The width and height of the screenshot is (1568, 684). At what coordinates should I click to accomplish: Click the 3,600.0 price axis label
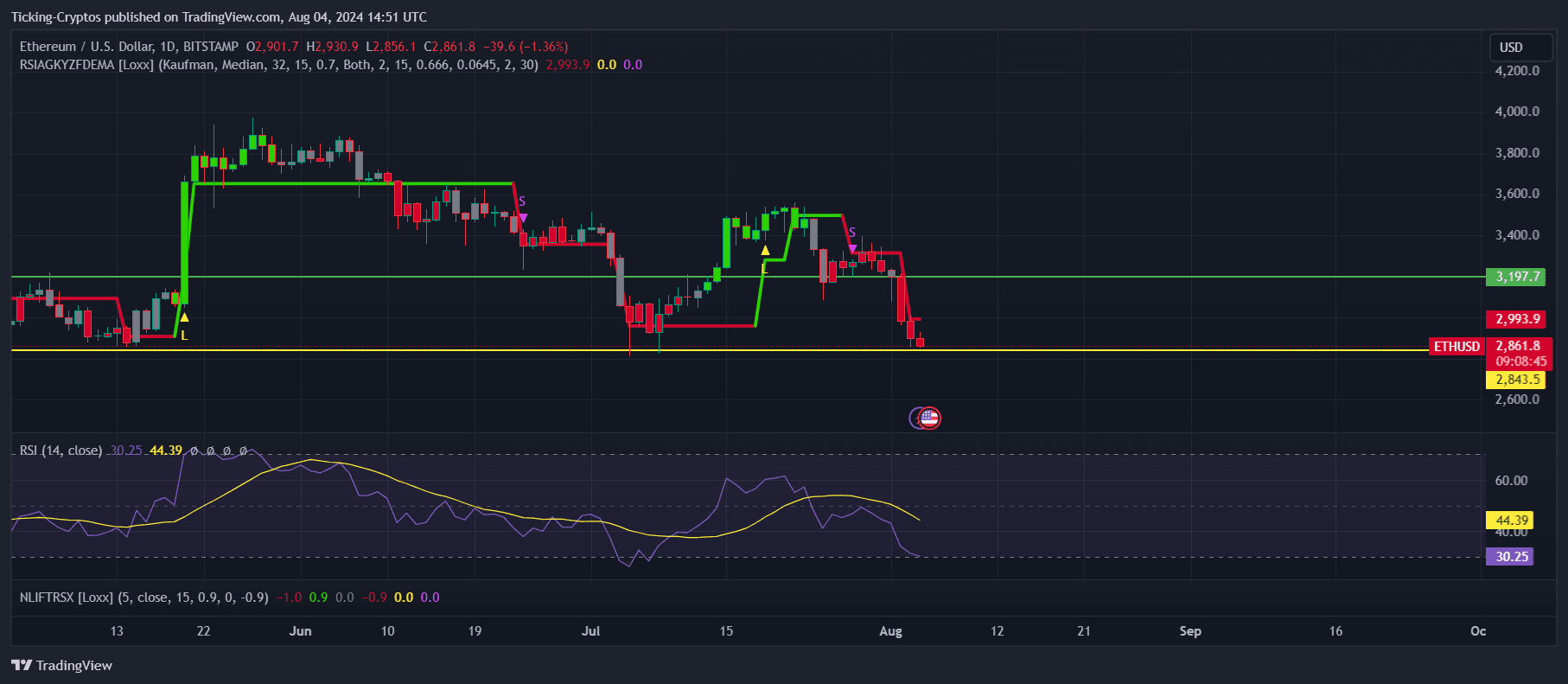(1517, 194)
